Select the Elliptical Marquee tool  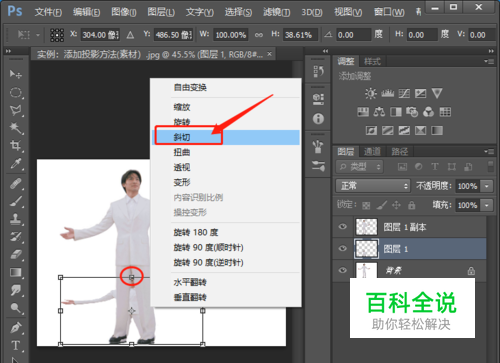16,92
